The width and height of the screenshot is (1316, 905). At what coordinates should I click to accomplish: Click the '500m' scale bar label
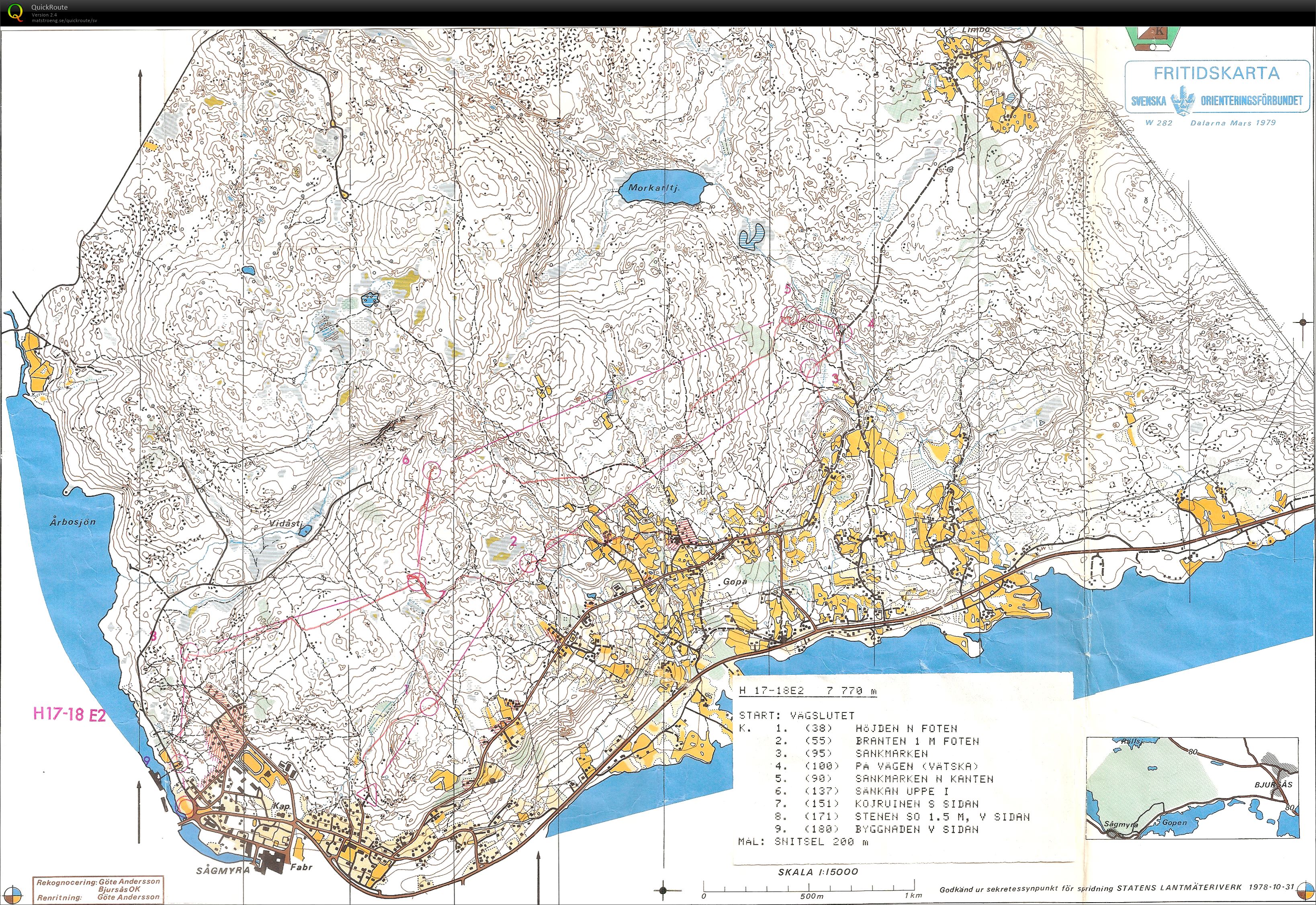pos(812,896)
